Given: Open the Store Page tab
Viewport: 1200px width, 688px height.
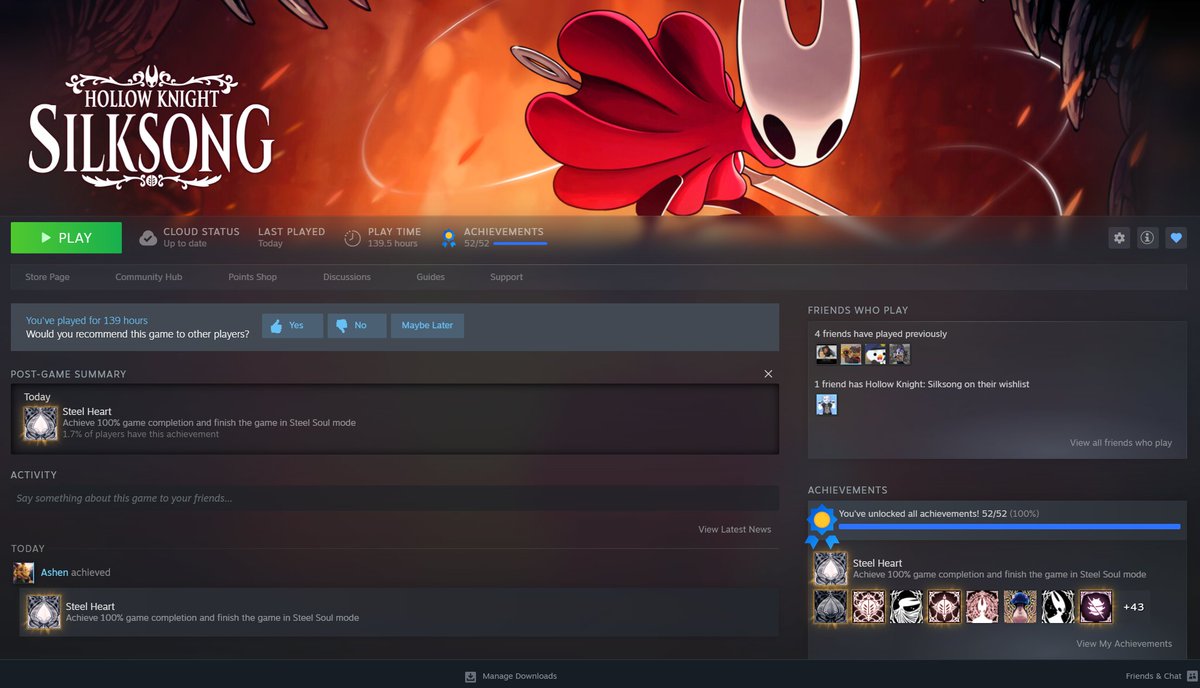Looking at the screenshot, I should coord(47,277).
